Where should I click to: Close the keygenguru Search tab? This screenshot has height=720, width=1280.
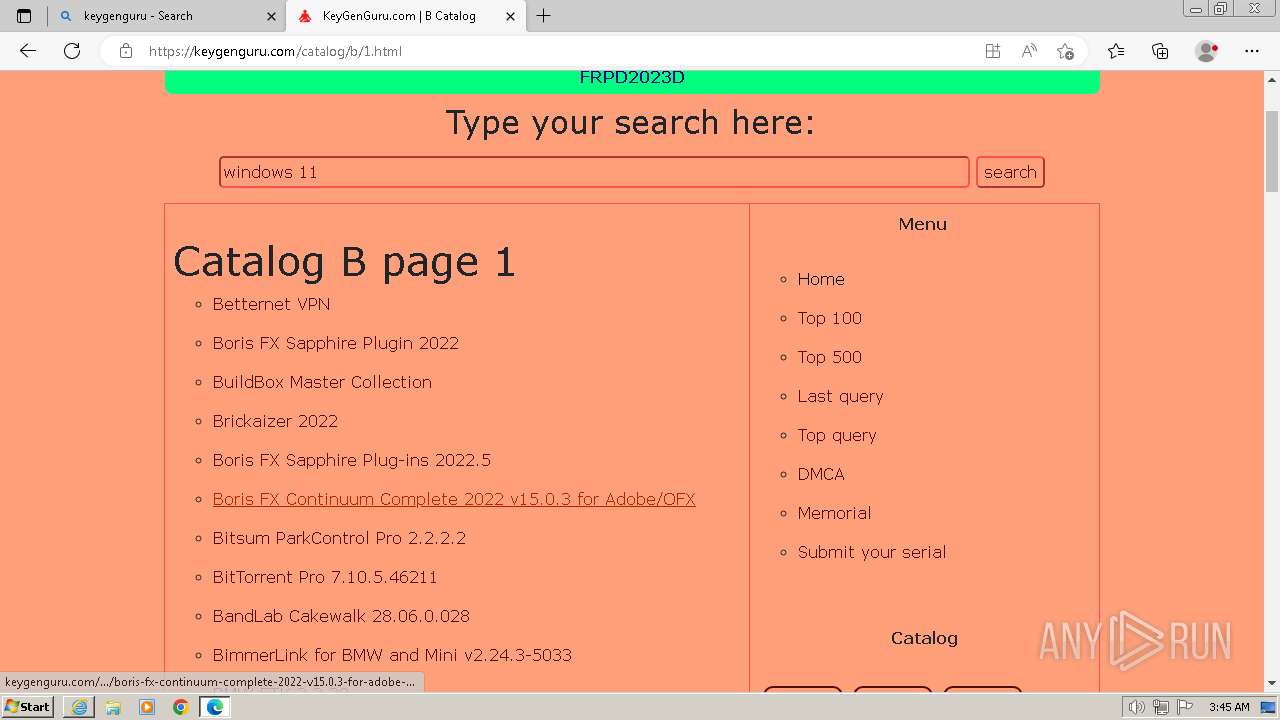pos(271,16)
